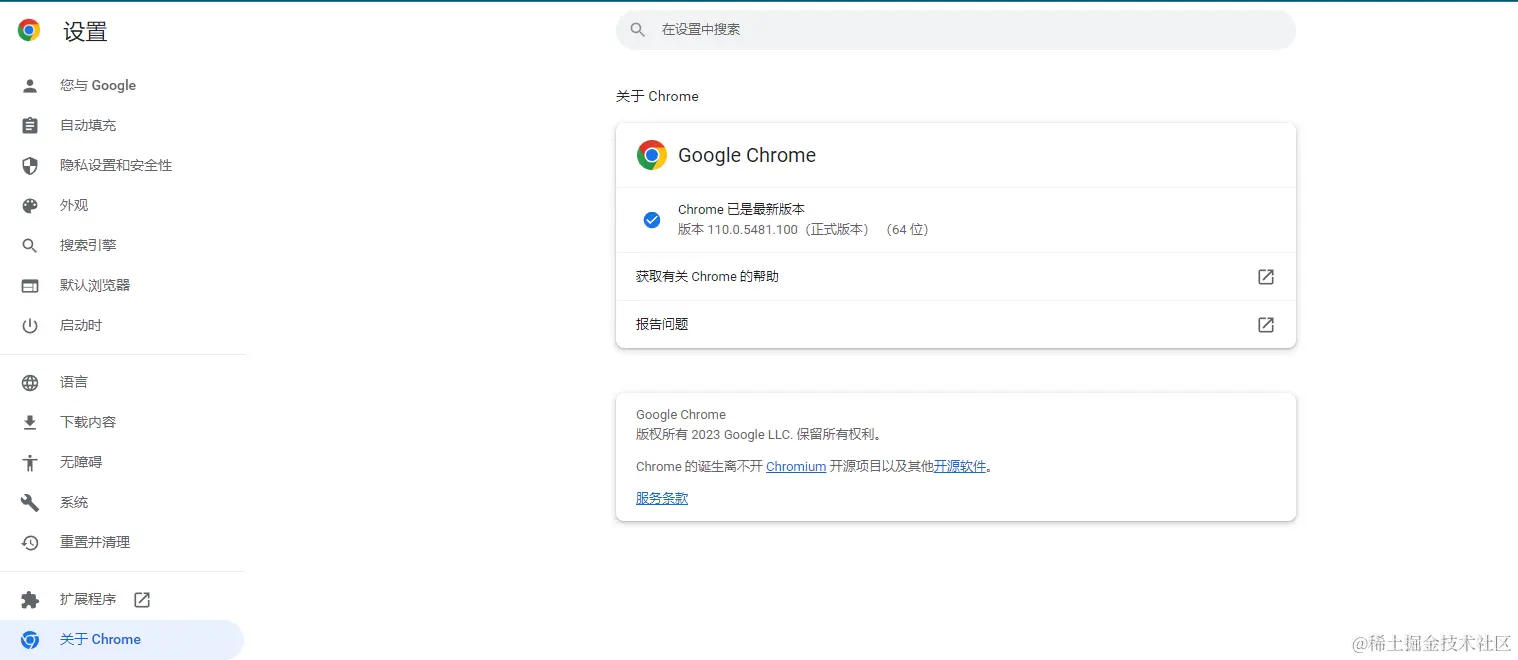The image size is (1518, 660).
Task: Click the puzzle piece icon for 扩展程序
Action: (x=30, y=600)
